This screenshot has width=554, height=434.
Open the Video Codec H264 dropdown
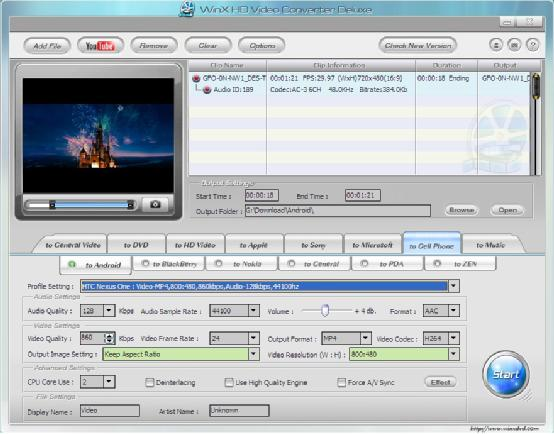pyautogui.click(x=454, y=338)
